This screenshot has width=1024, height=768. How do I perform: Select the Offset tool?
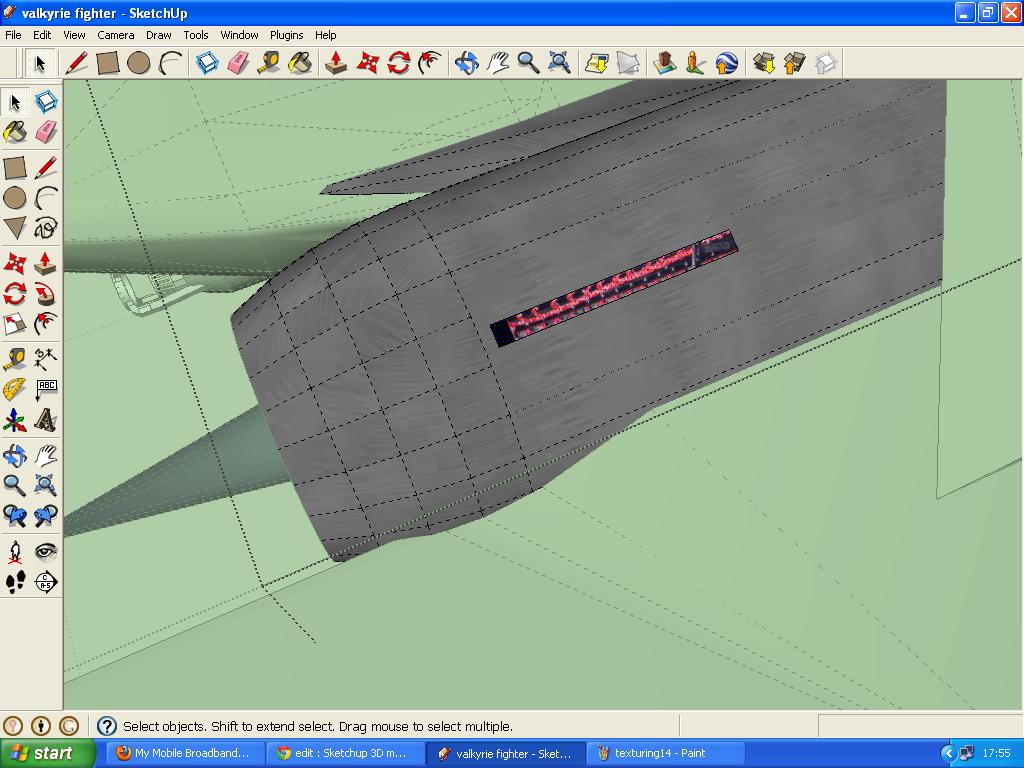(x=44, y=325)
